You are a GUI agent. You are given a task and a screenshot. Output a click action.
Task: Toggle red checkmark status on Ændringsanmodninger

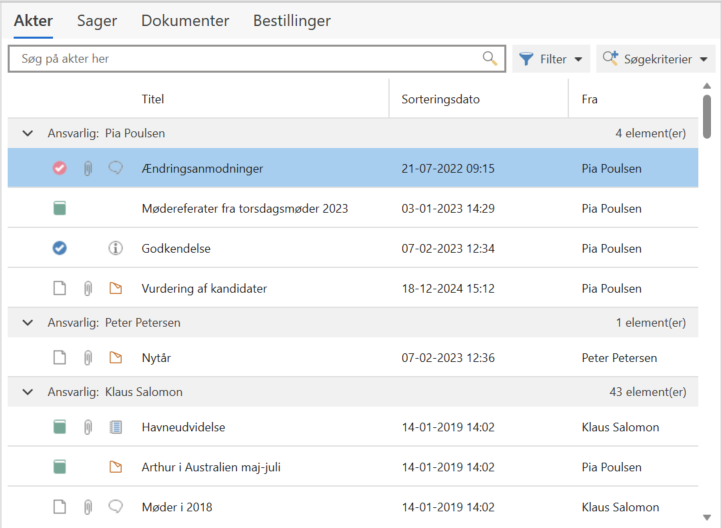(60, 169)
